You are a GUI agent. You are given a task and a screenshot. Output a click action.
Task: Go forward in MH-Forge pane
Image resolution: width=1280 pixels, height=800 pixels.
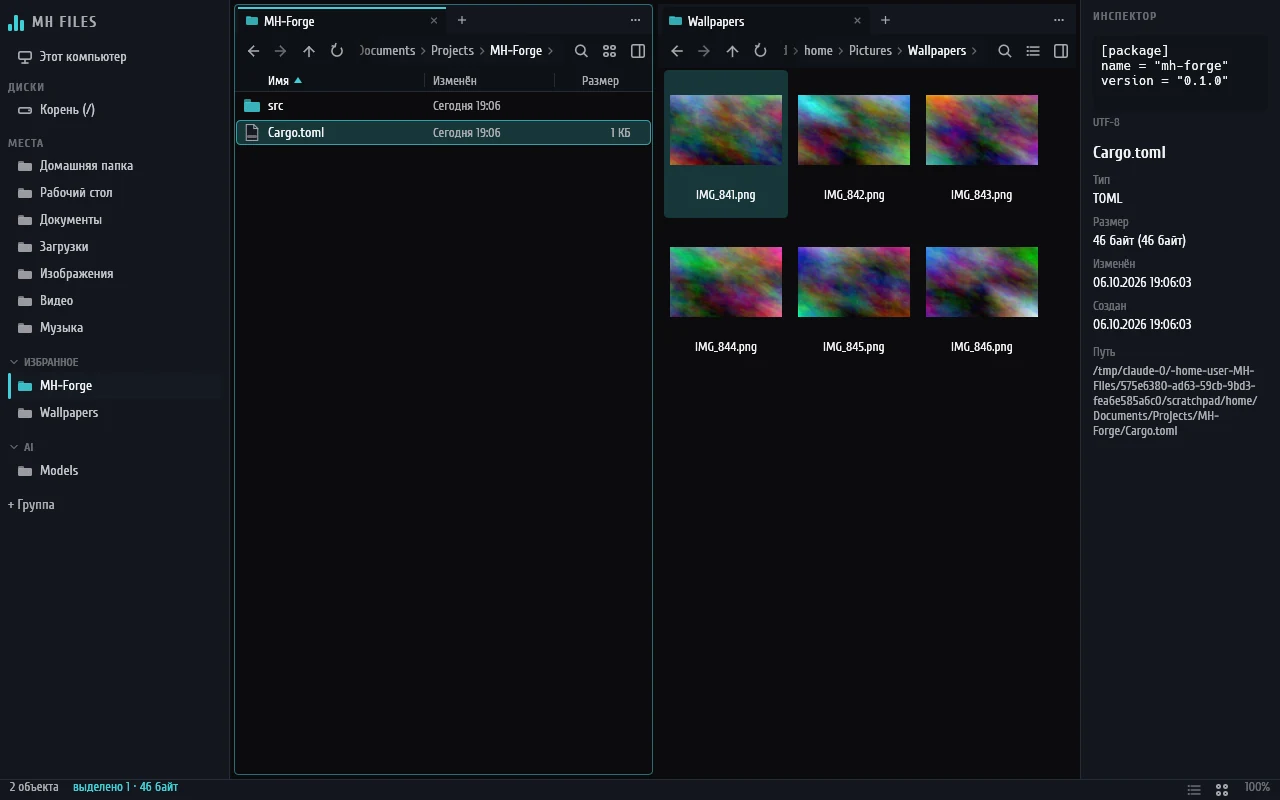[x=281, y=51]
